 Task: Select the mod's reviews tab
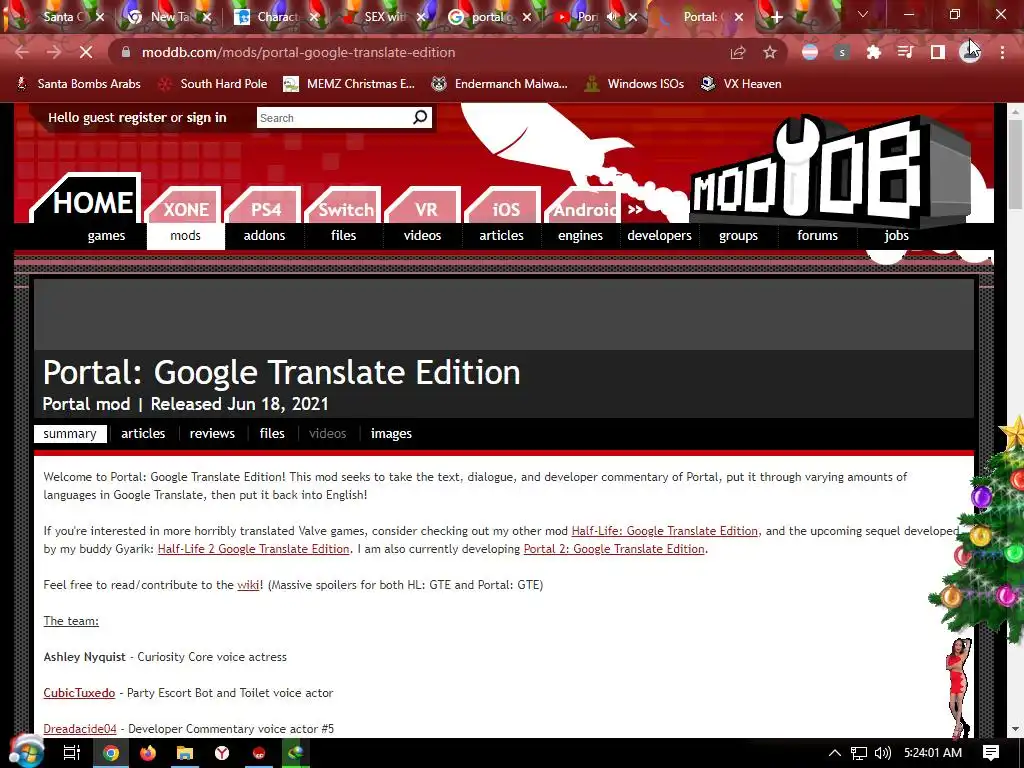coord(212,434)
